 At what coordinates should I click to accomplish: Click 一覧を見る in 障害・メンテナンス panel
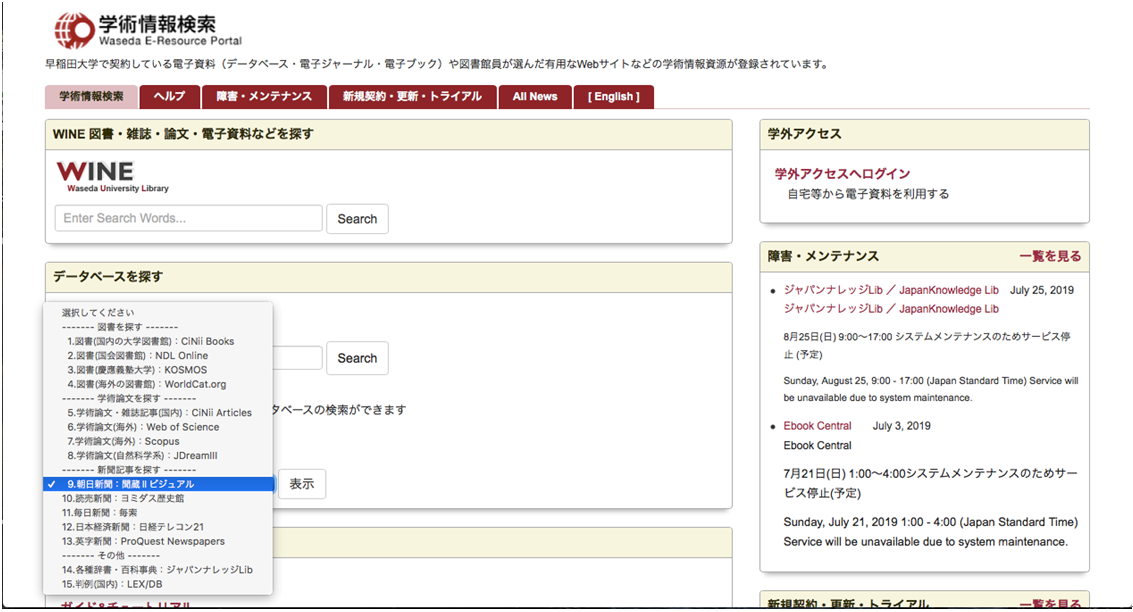[1050, 257]
